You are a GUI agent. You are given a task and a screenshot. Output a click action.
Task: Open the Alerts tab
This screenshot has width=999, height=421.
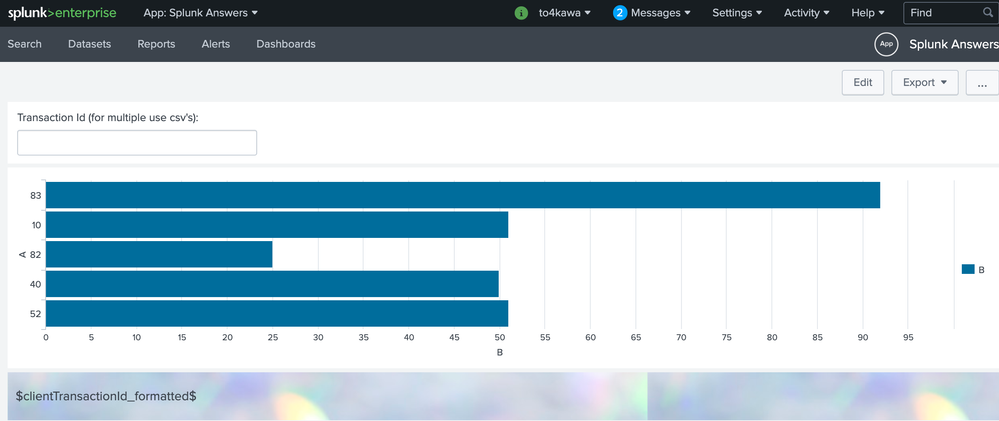coord(216,44)
